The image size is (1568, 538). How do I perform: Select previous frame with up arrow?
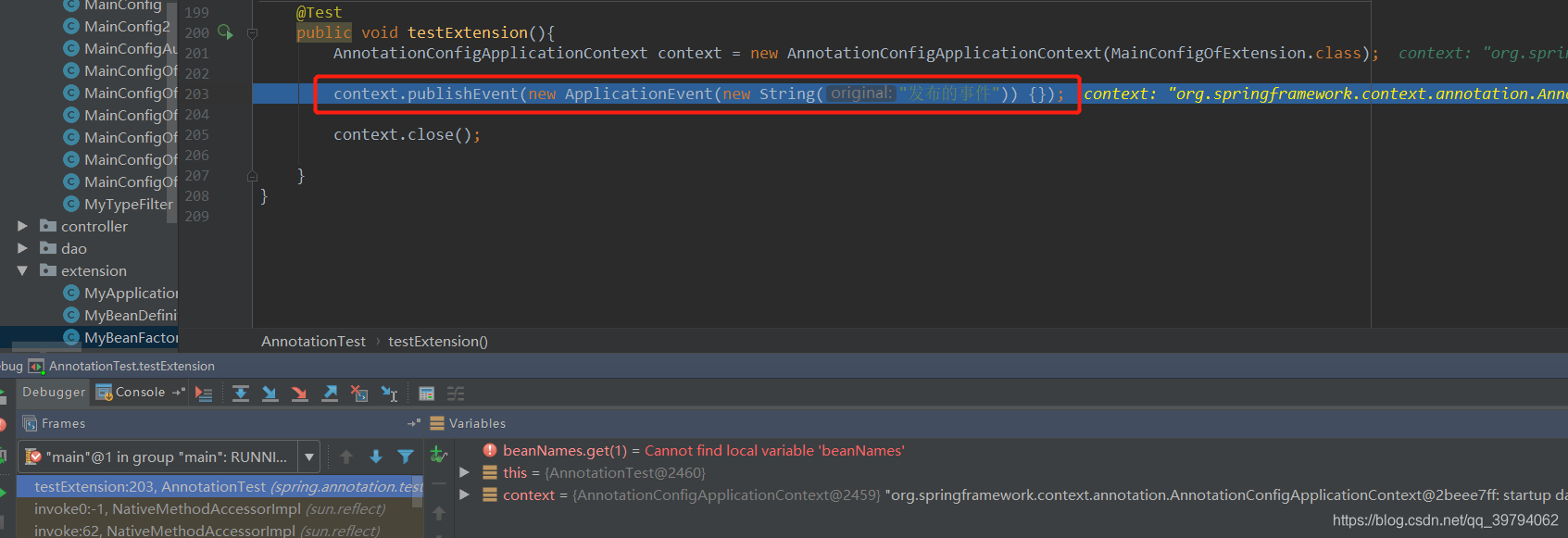(x=346, y=457)
